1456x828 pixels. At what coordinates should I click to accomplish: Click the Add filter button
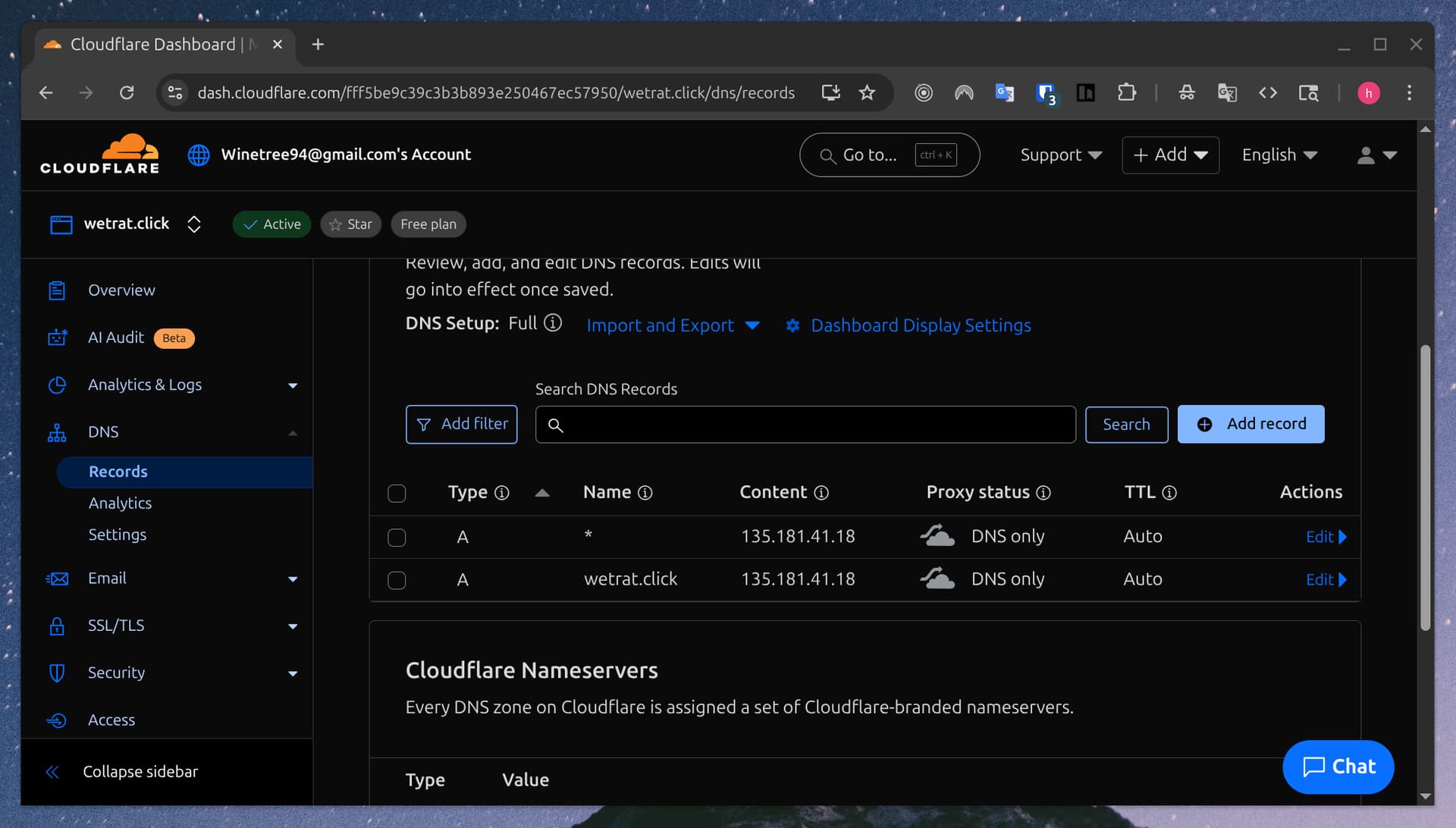461,425
